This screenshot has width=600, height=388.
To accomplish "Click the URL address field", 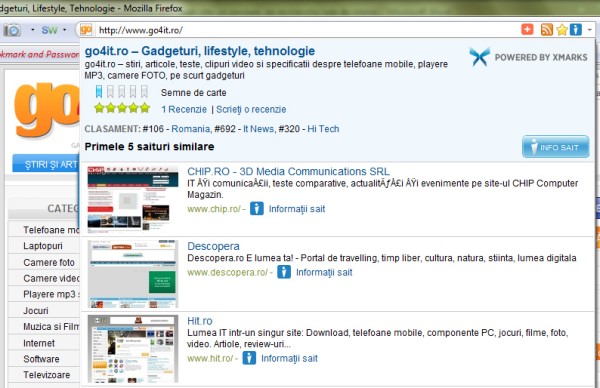I will [x=306, y=30].
